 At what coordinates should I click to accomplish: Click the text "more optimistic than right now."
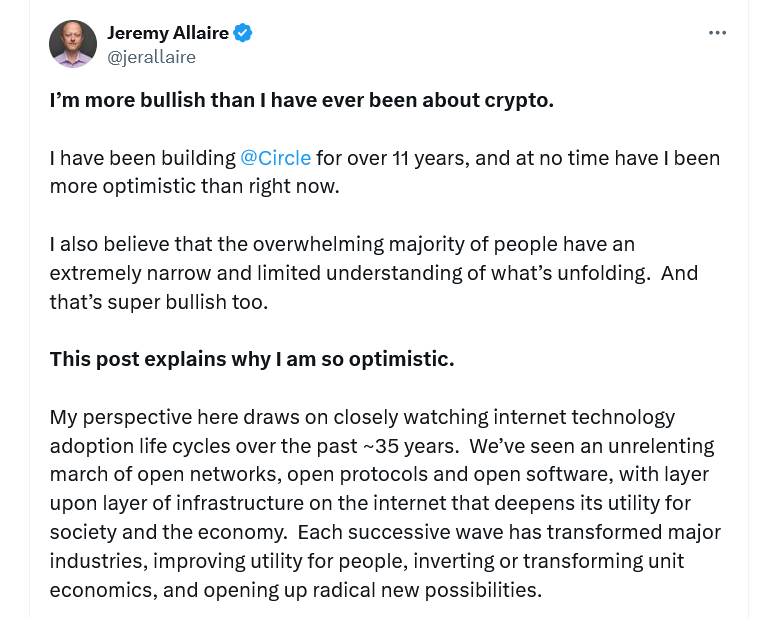click(x=195, y=186)
